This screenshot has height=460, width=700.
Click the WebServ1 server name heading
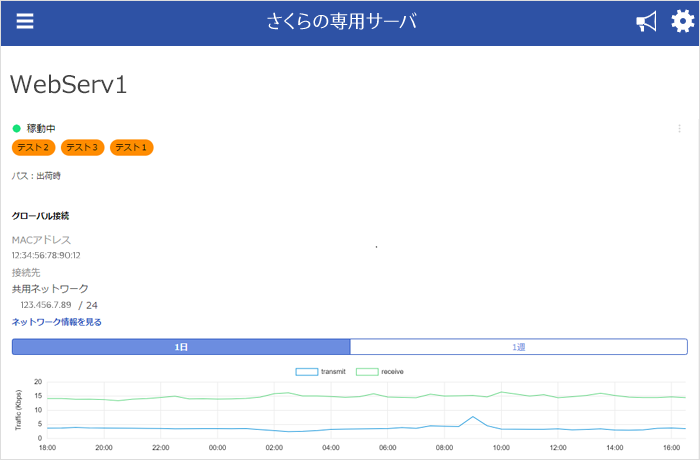(68, 85)
